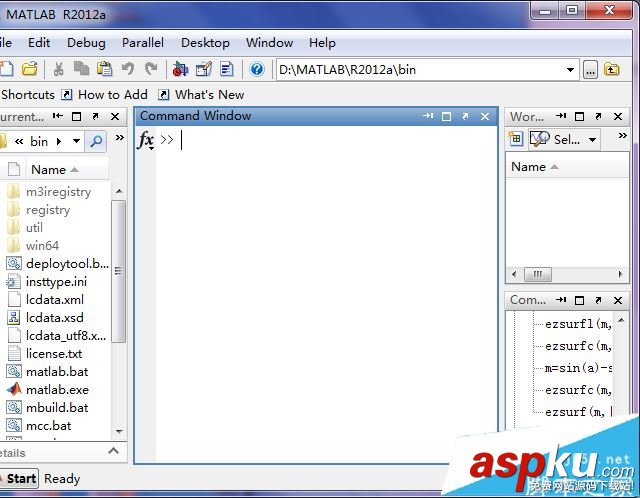
Task: Minimize the Command History panel
Action: (561, 300)
